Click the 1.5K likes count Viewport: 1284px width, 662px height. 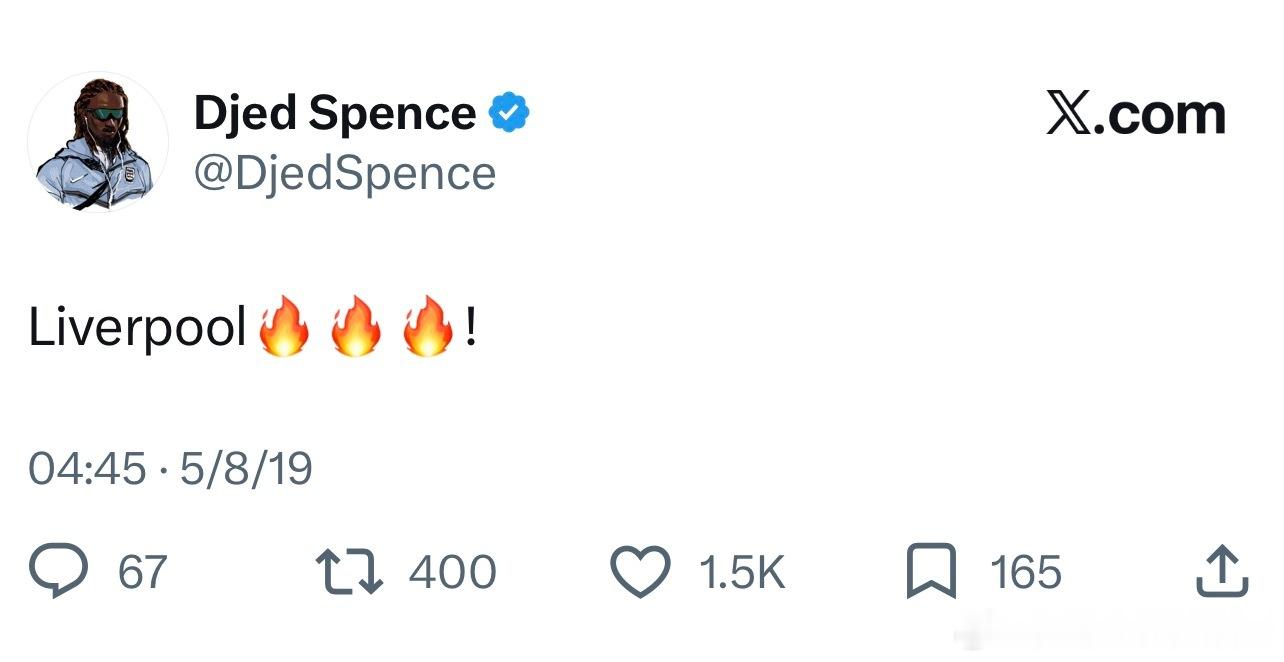pos(742,573)
